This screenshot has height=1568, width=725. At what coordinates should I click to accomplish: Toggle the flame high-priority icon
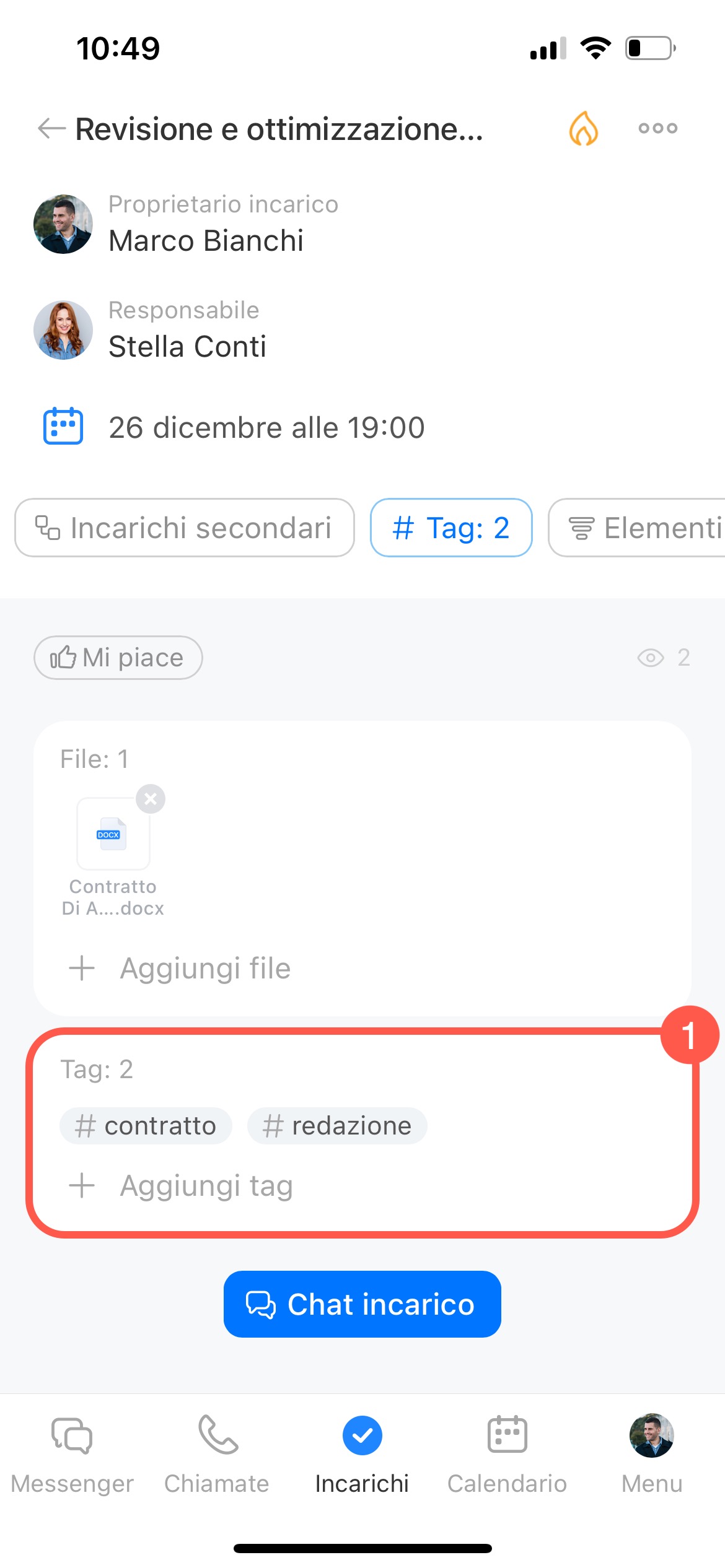click(583, 129)
